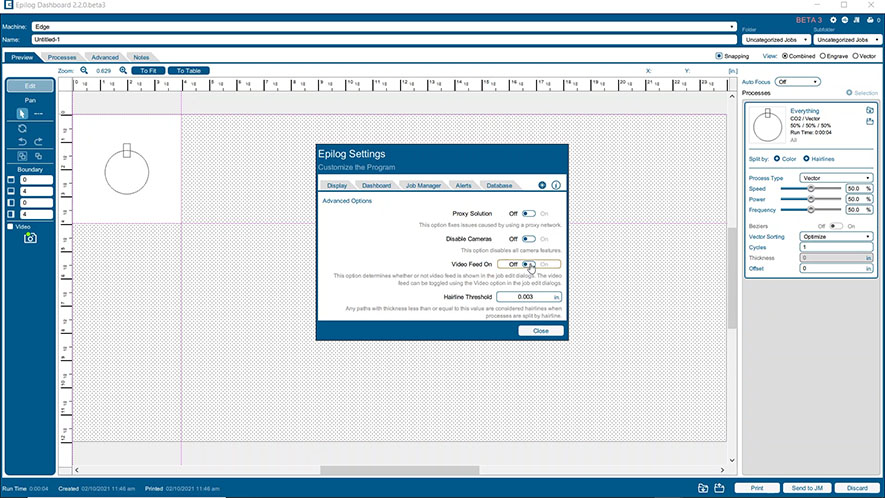Enable the Video checkbox in left panel
Viewport: 885px width, 498px height.
coord(11,227)
